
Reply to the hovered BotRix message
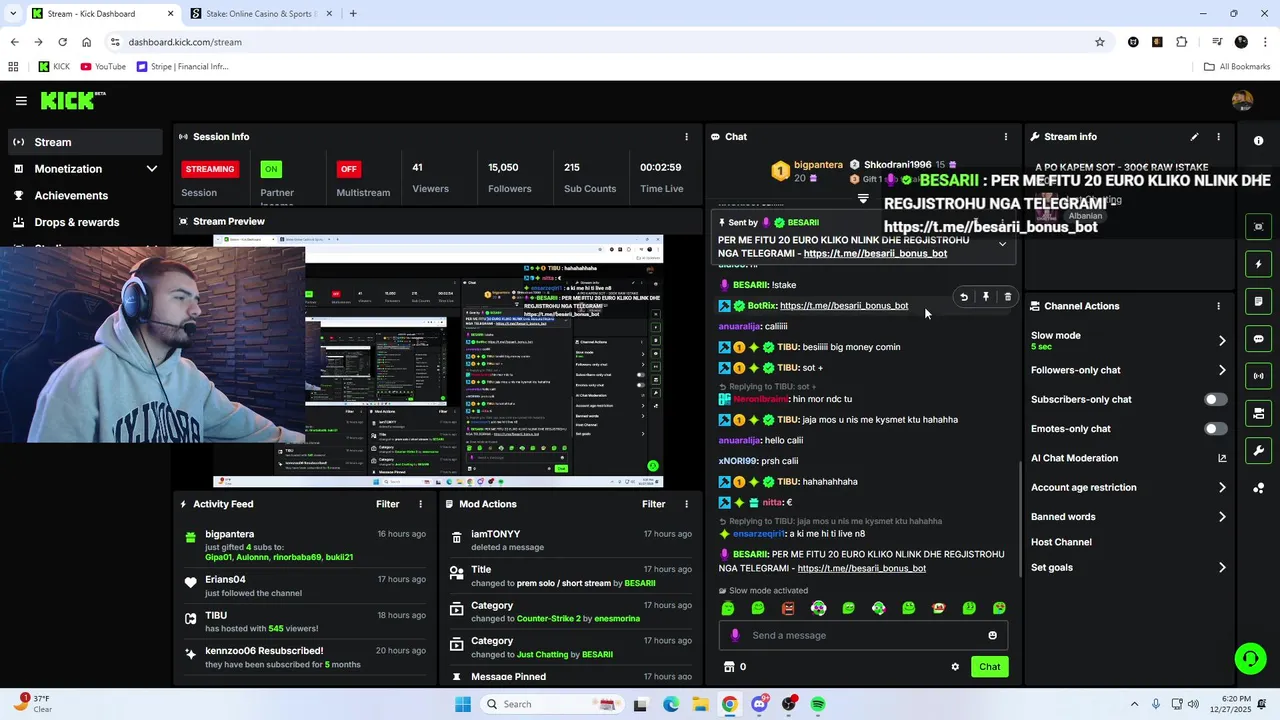[x=964, y=297]
